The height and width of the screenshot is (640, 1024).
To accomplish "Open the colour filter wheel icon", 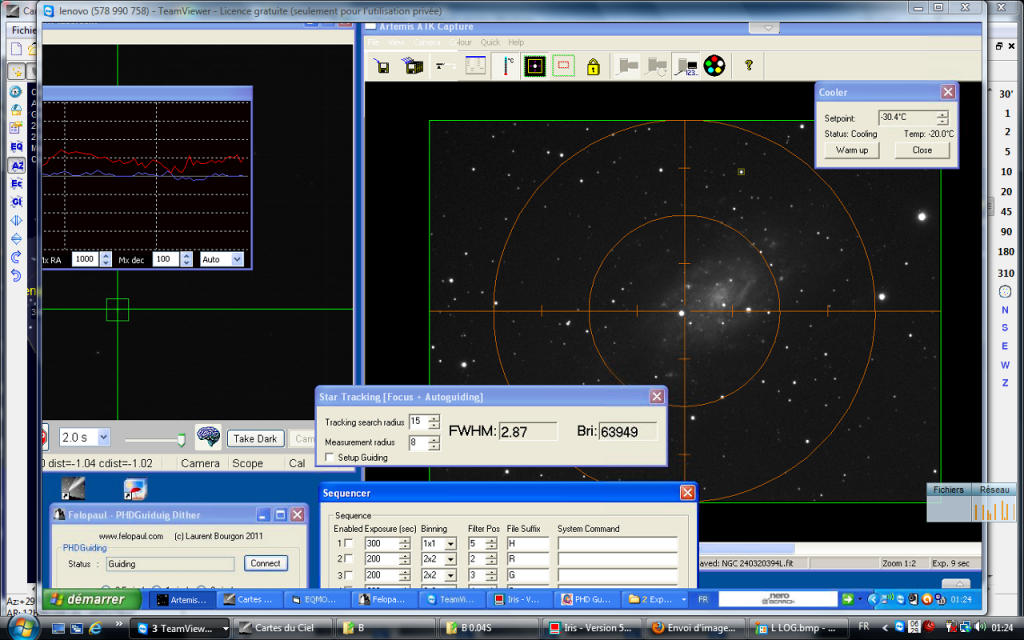I will [714, 67].
